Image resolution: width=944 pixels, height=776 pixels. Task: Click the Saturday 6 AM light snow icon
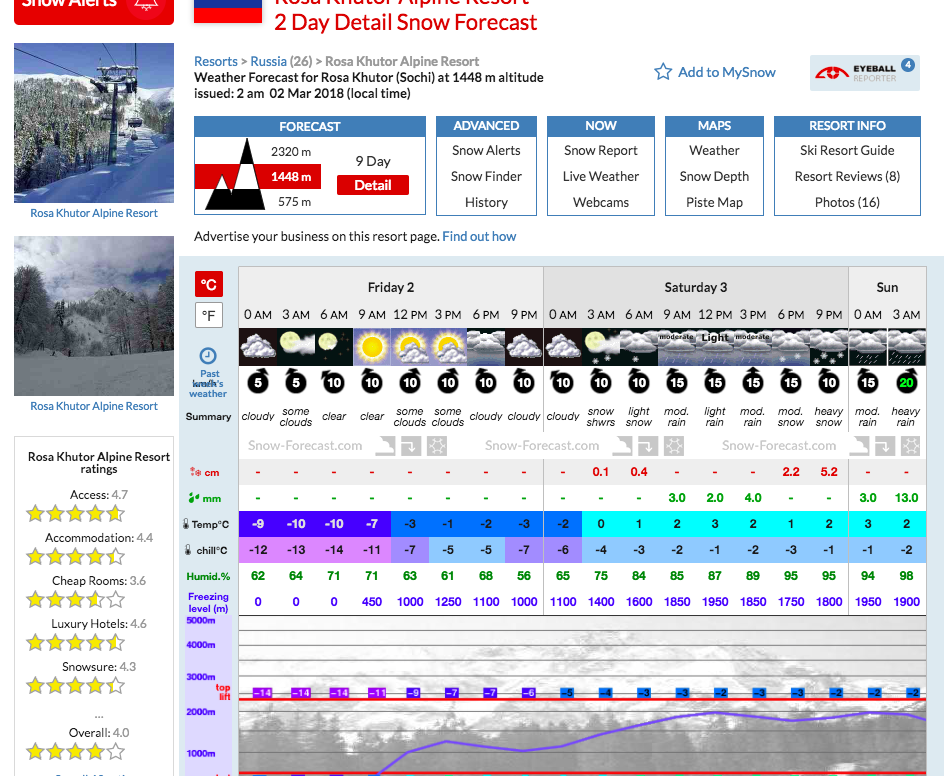pos(639,347)
